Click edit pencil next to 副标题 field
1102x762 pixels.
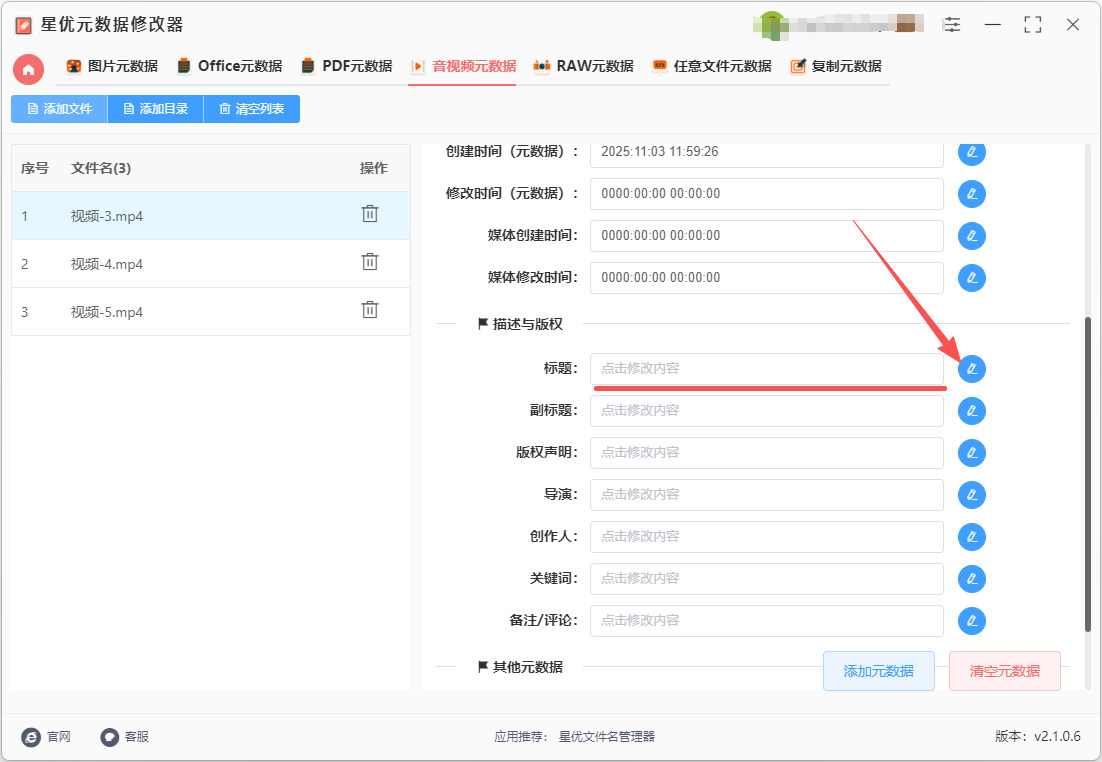pos(972,411)
